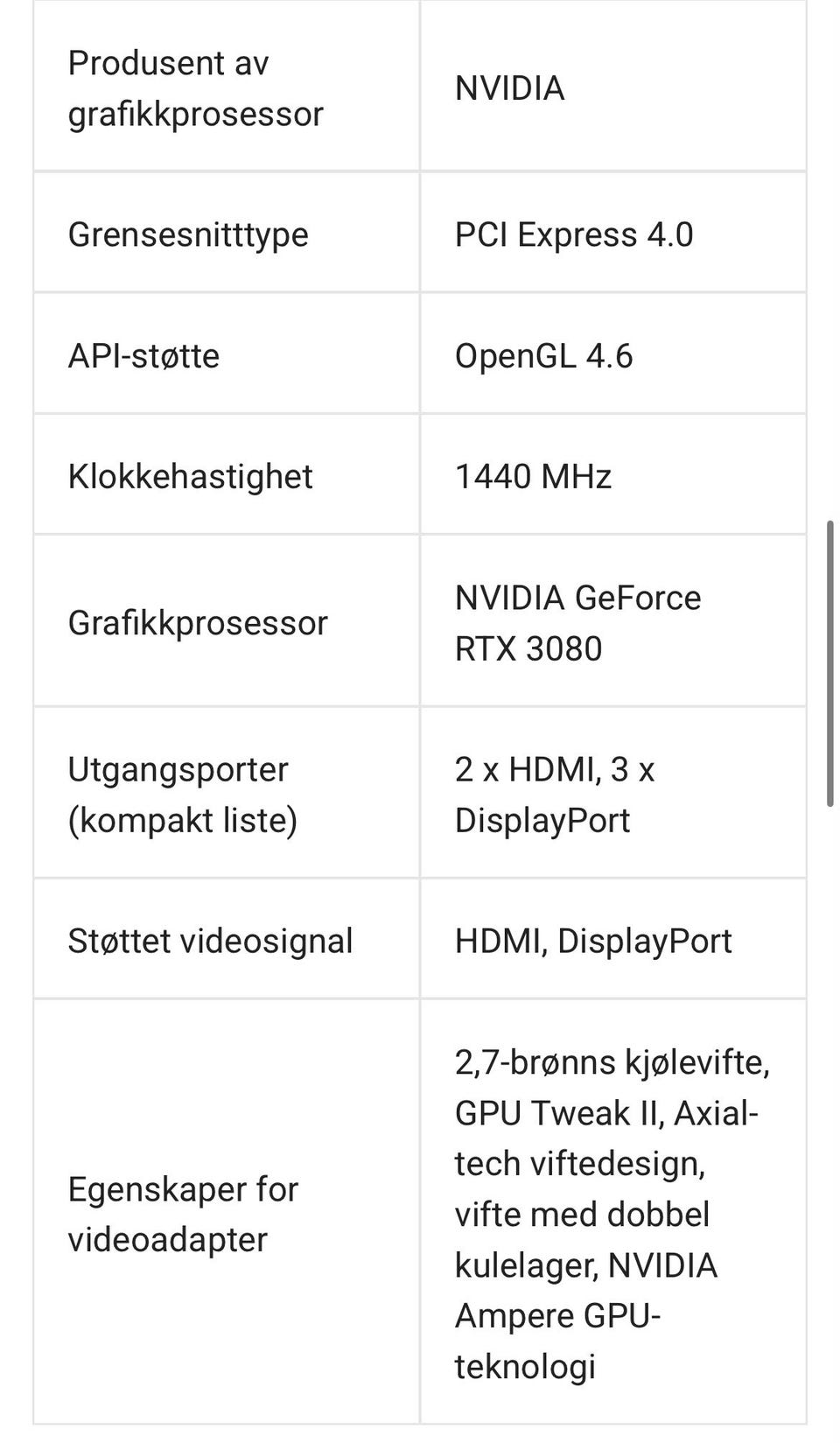This screenshot has height=1443, width=840.
Task: Click the NVIDIA manufacturer value
Action: (509, 88)
